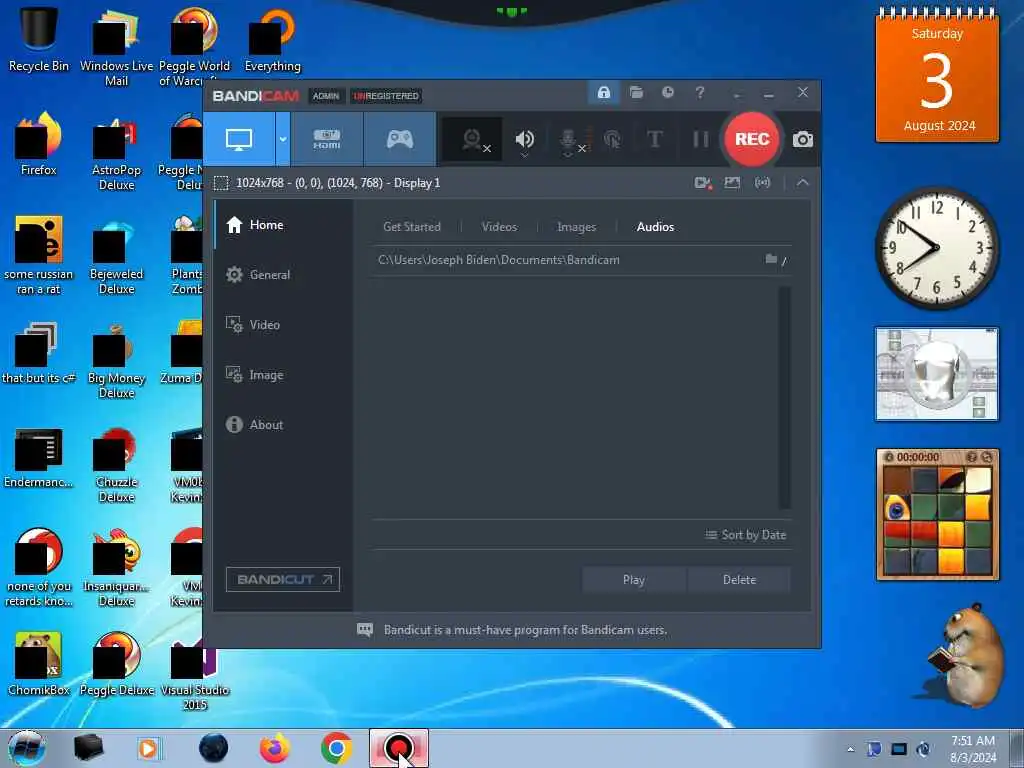Click the broadcast signal icon

click(762, 183)
